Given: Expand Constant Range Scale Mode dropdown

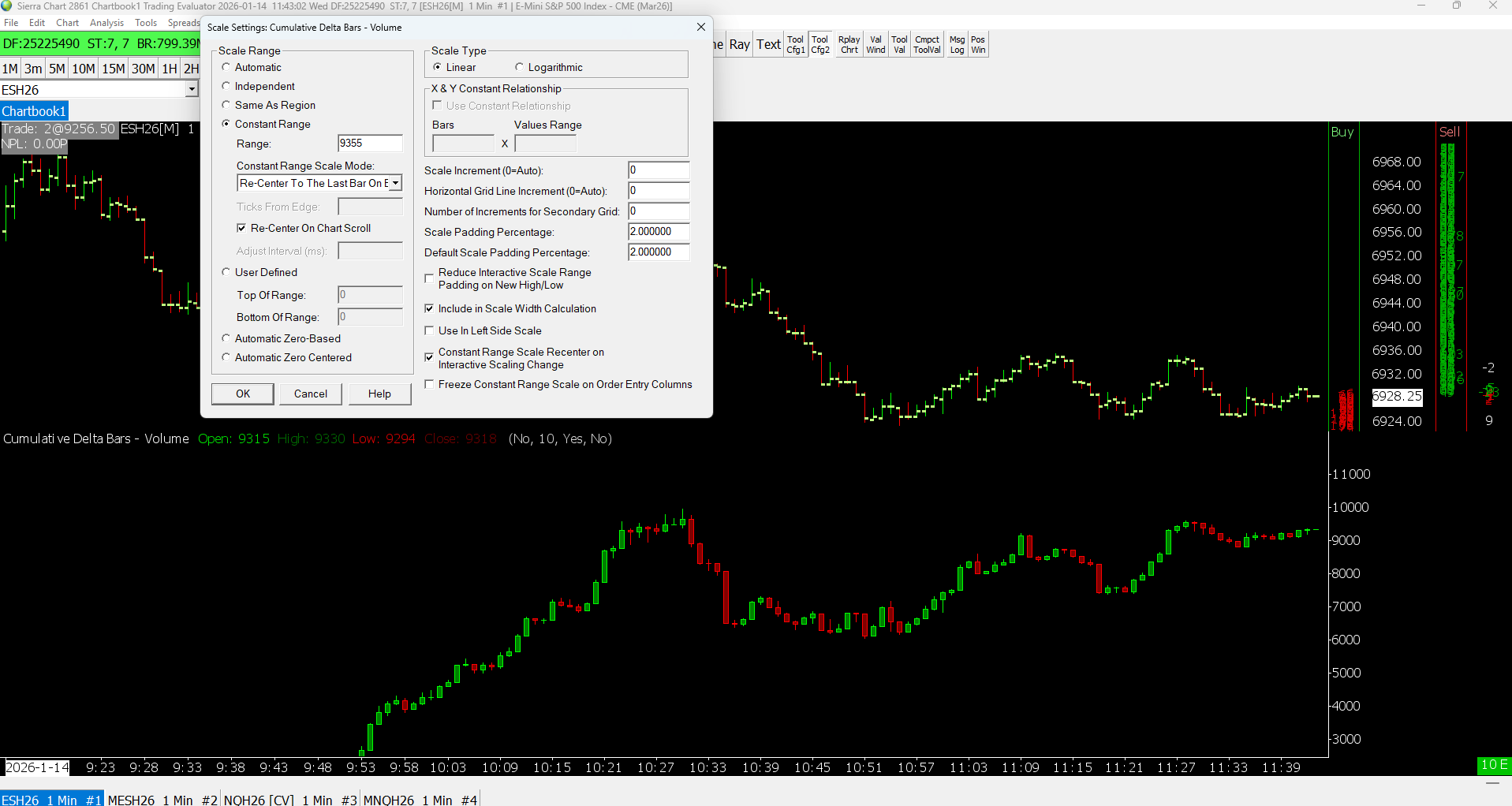Looking at the screenshot, I should pos(395,183).
